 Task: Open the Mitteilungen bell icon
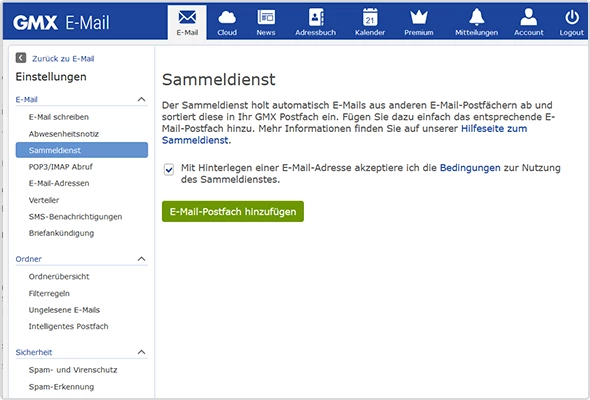[476, 17]
